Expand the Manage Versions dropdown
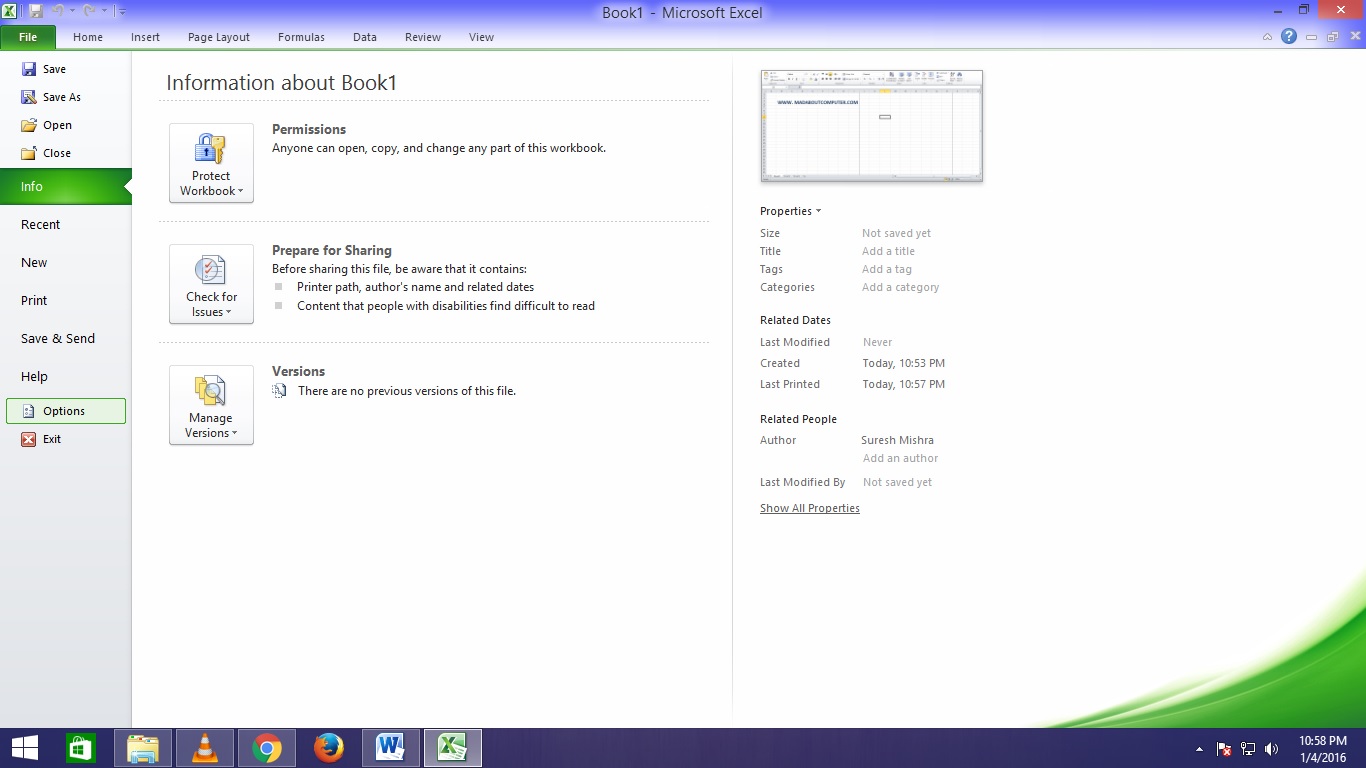 point(211,405)
